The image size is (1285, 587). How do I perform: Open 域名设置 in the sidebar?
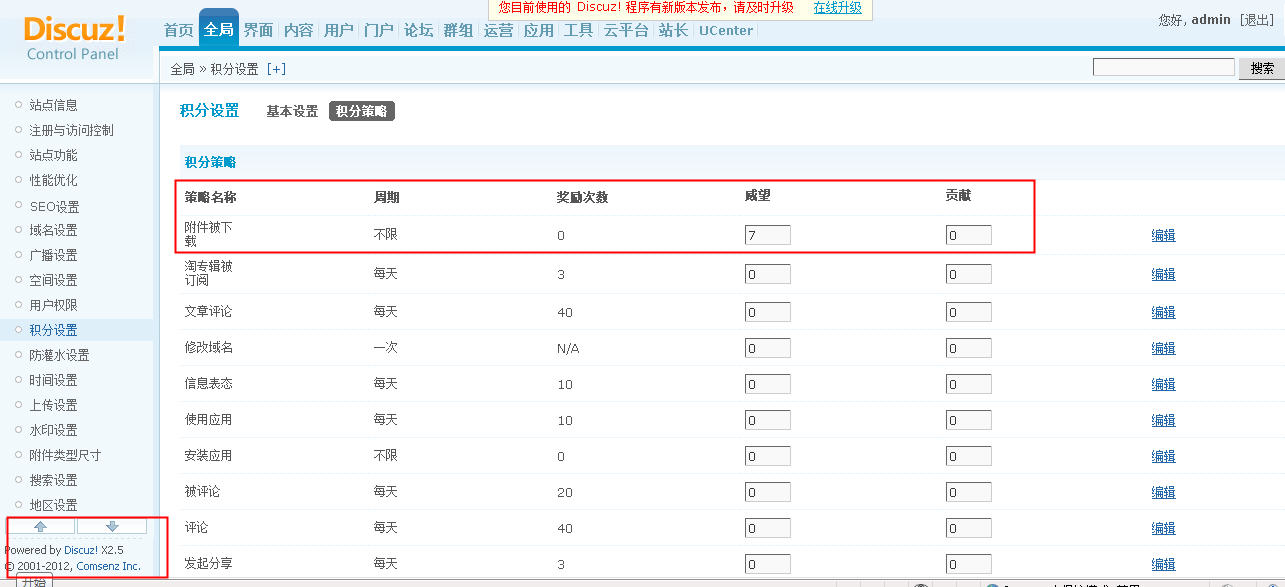53,230
